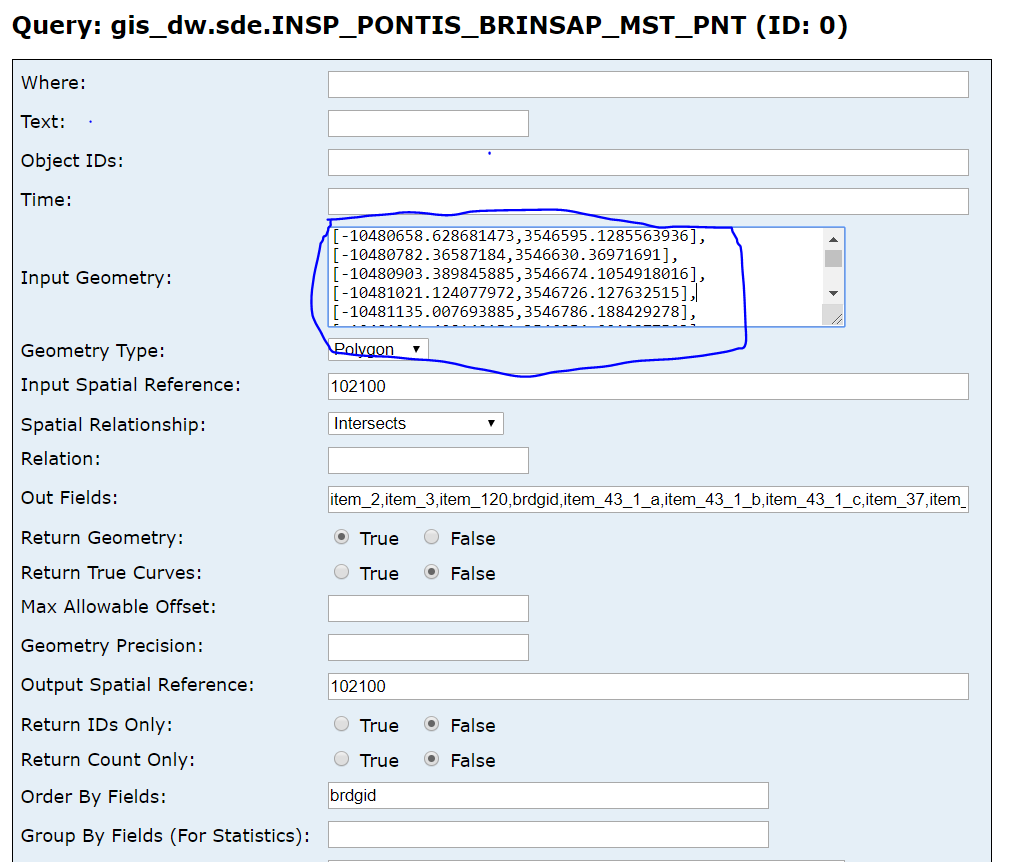1026x862 pixels.
Task: Select False for Return True Curves
Action: (x=431, y=572)
